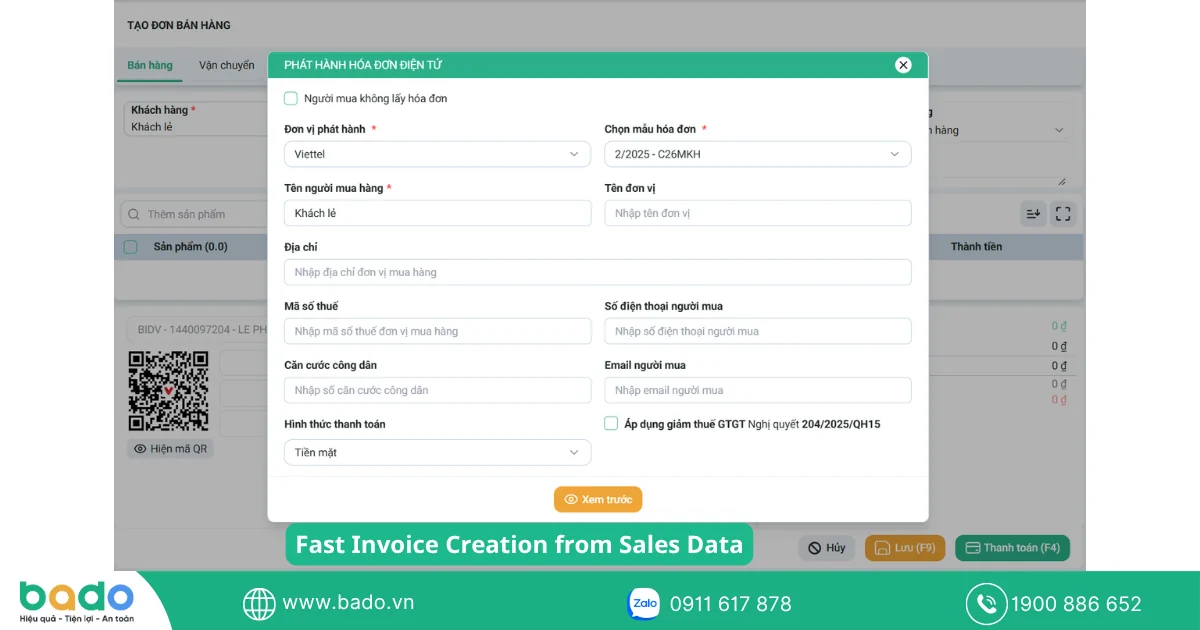This screenshot has height=630, width=1200.
Task: Click the Khách hàng field showing Khách lẻ
Action: [195, 118]
